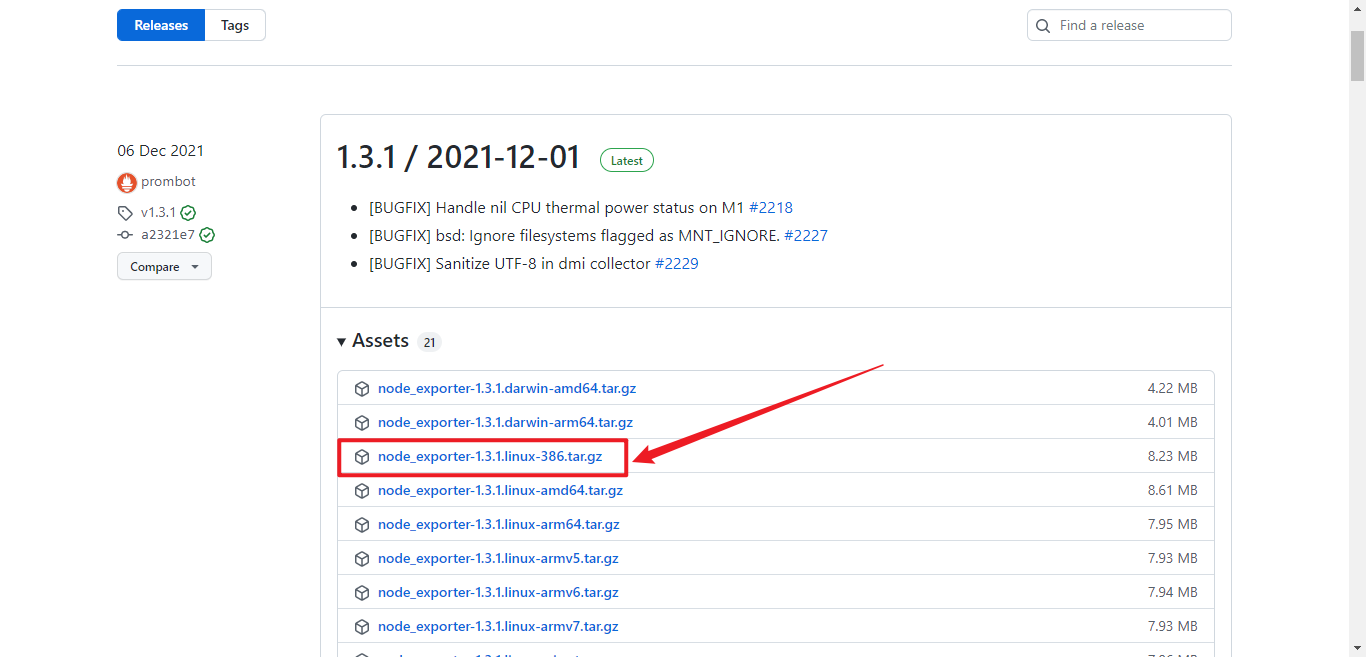Click the scrollbar up arrow

pyautogui.click(x=1357, y=8)
